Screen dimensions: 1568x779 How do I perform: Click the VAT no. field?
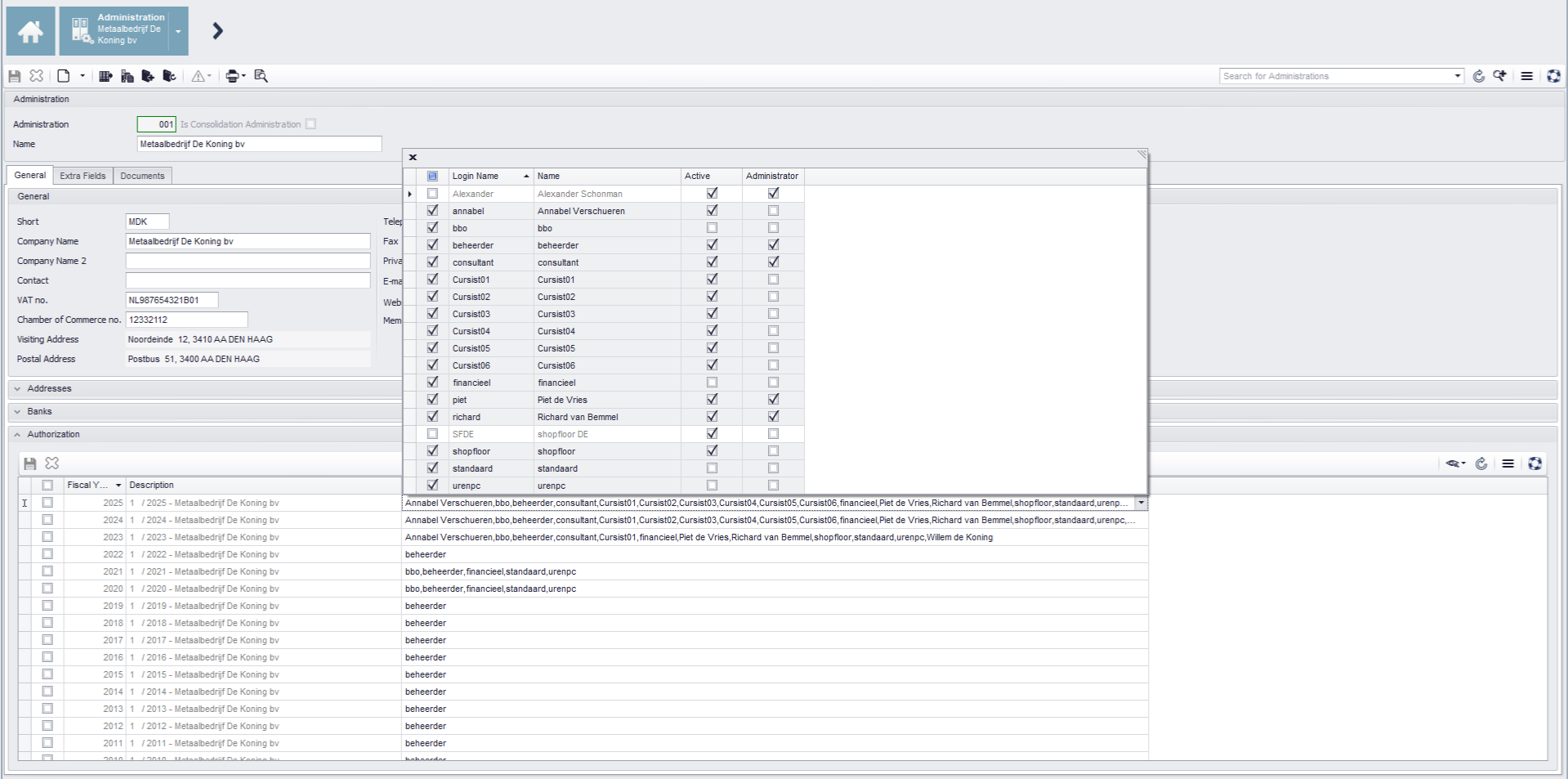click(x=172, y=300)
